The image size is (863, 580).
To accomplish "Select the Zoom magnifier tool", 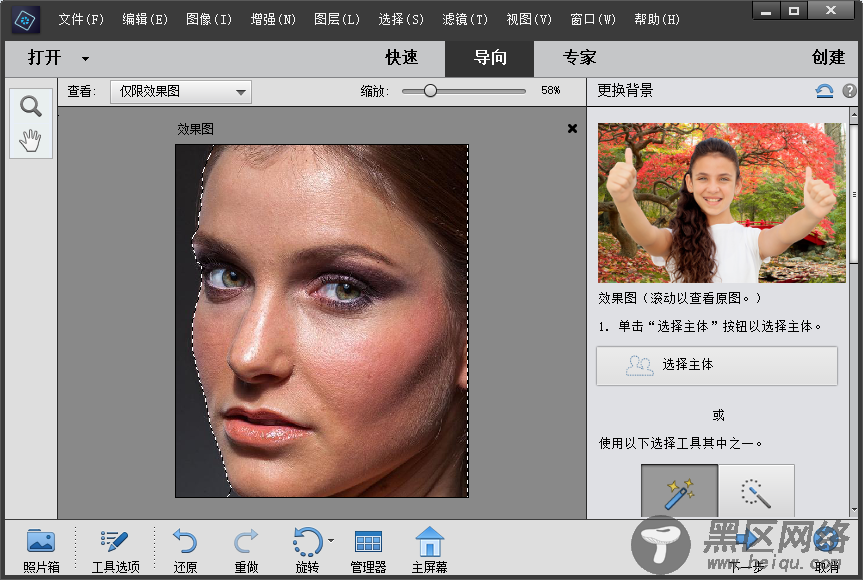I will pyautogui.click(x=31, y=106).
